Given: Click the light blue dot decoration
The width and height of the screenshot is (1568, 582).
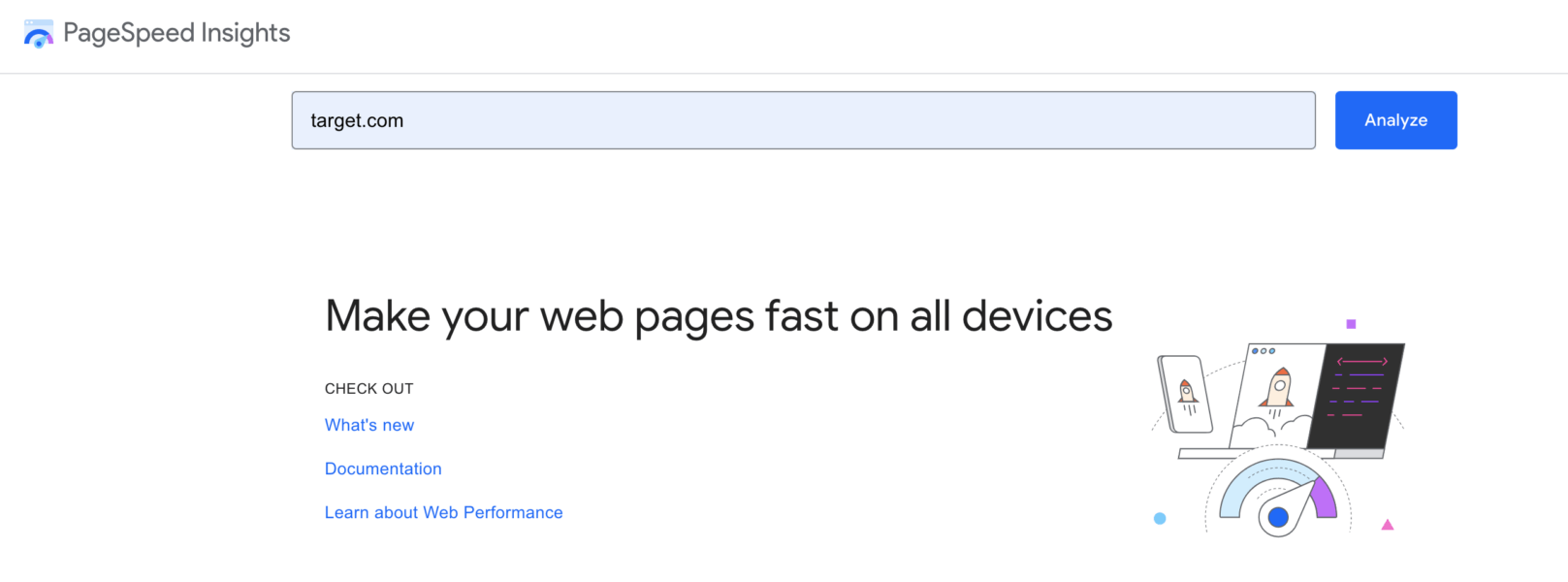Looking at the screenshot, I should pos(1160,518).
